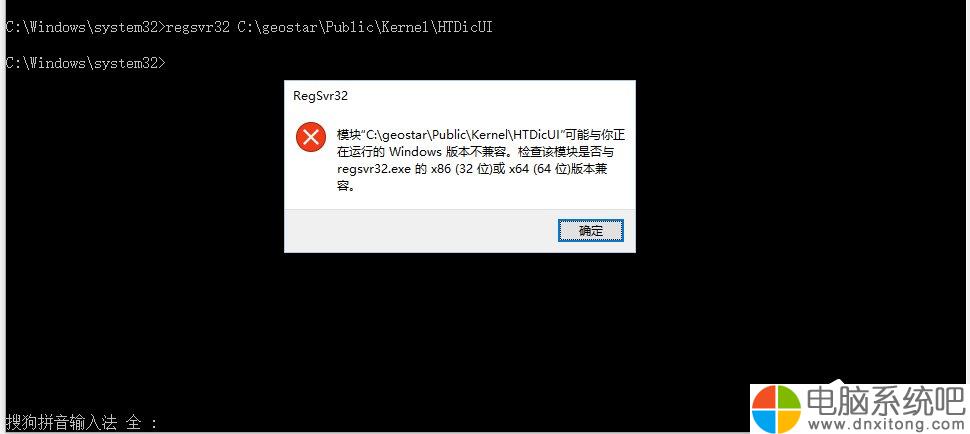Click the x86 (32 位) text in message

(x=460, y=169)
